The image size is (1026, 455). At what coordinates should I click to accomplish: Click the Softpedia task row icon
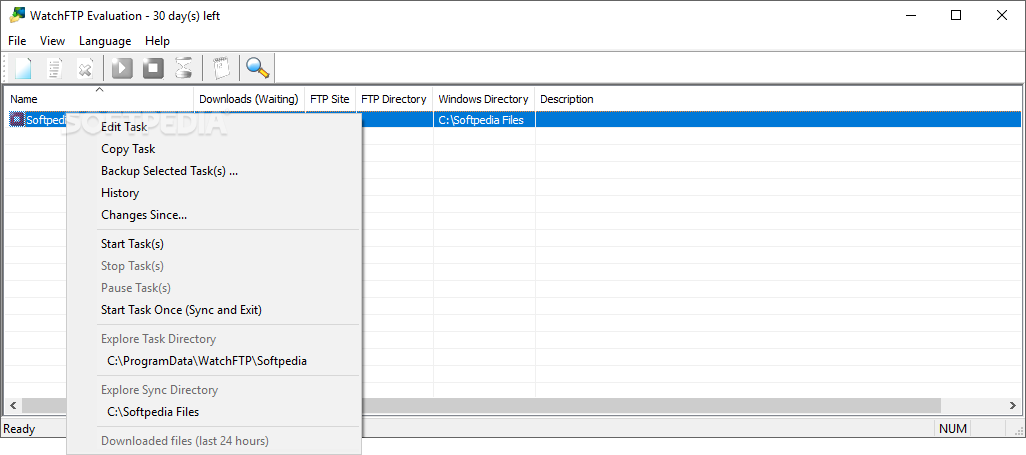pos(16,120)
